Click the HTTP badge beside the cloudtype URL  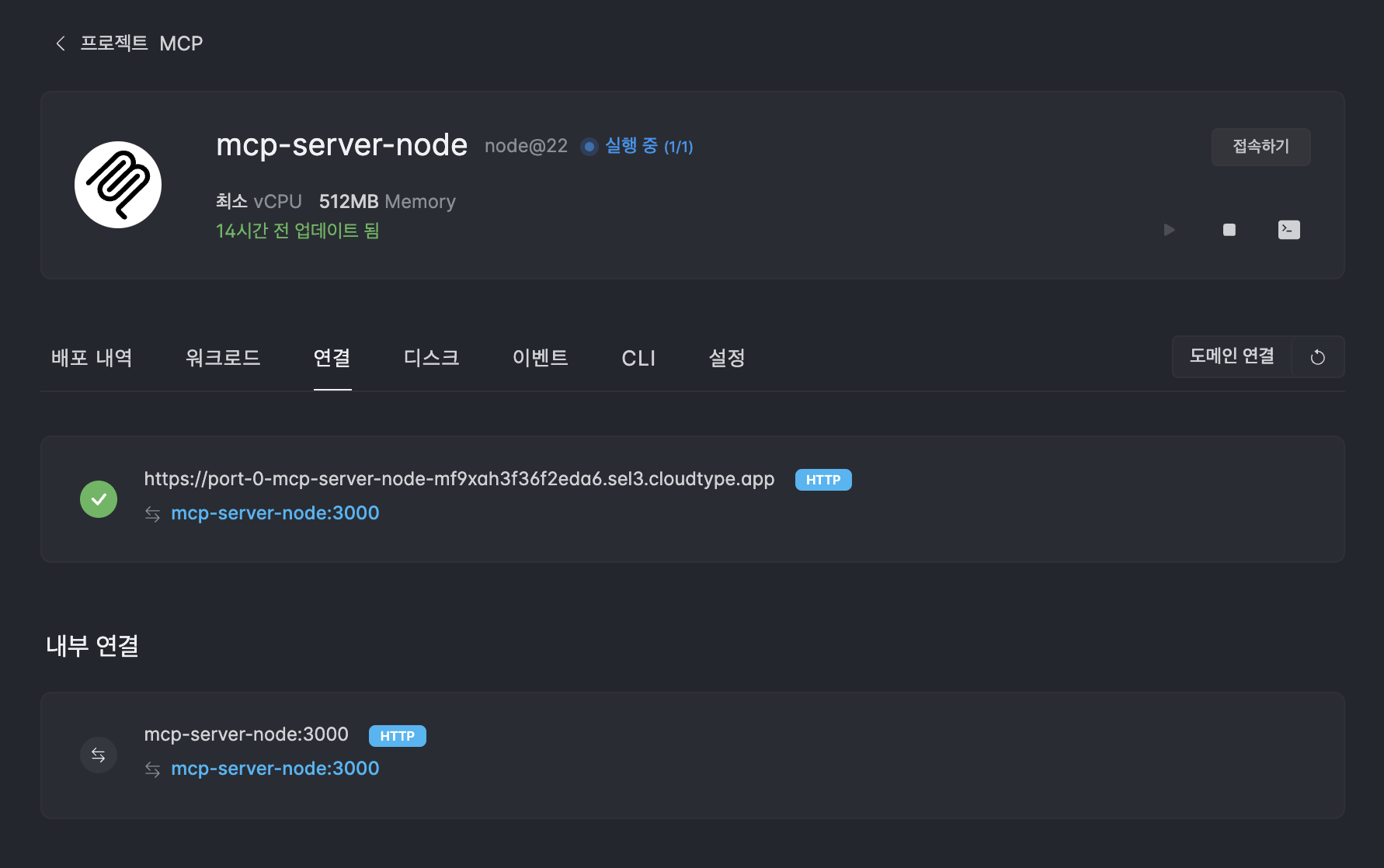pyautogui.click(x=823, y=480)
